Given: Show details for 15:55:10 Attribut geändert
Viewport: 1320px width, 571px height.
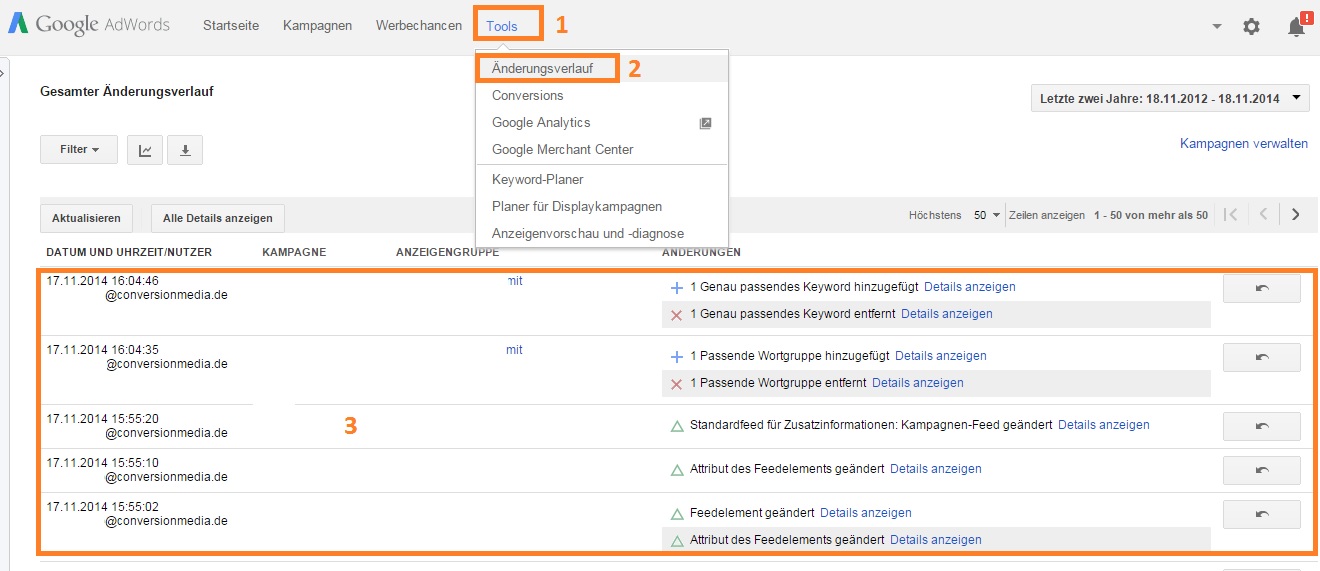Looking at the screenshot, I should (x=936, y=469).
